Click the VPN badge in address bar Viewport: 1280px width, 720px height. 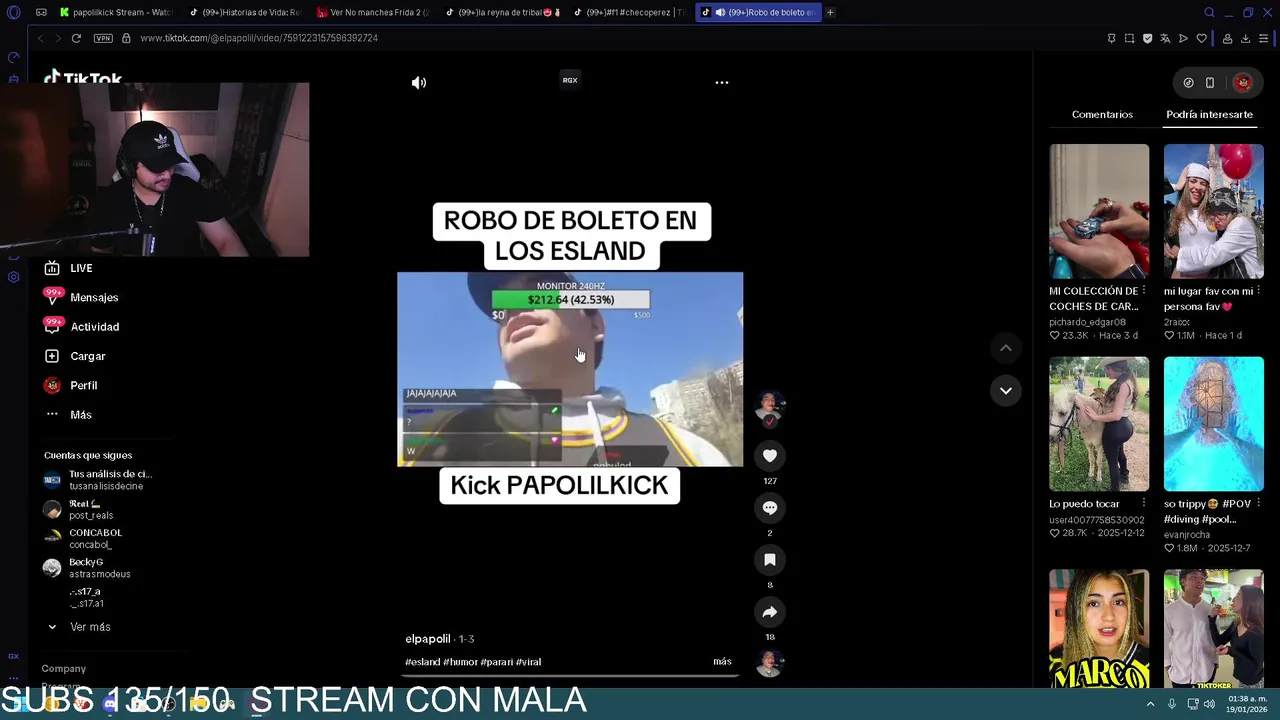(103, 38)
